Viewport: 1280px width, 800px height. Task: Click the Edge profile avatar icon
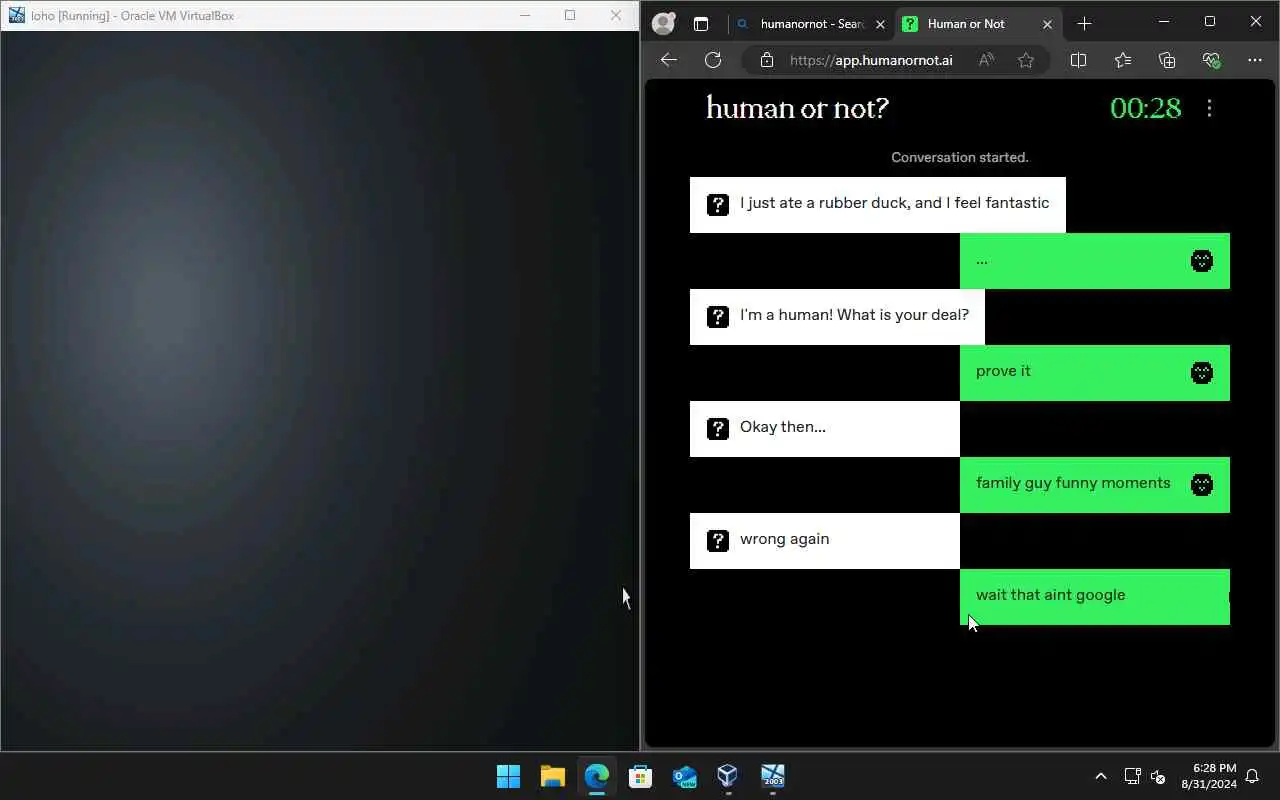click(x=663, y=23)
